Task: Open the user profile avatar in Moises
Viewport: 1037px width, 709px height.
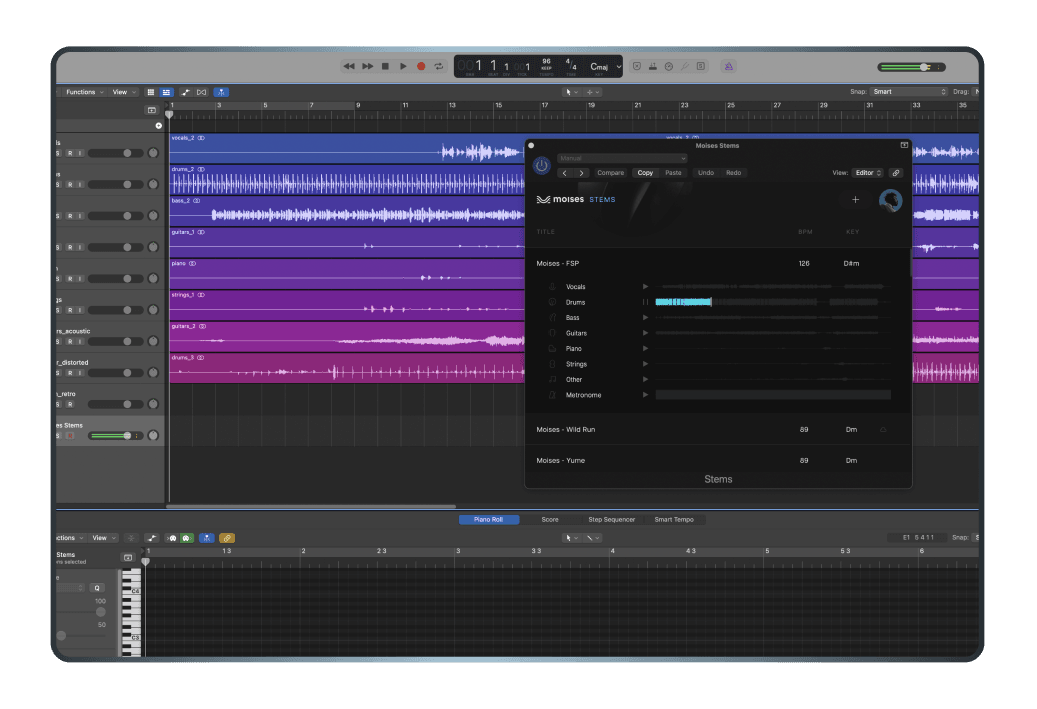Action: point(890,200)
